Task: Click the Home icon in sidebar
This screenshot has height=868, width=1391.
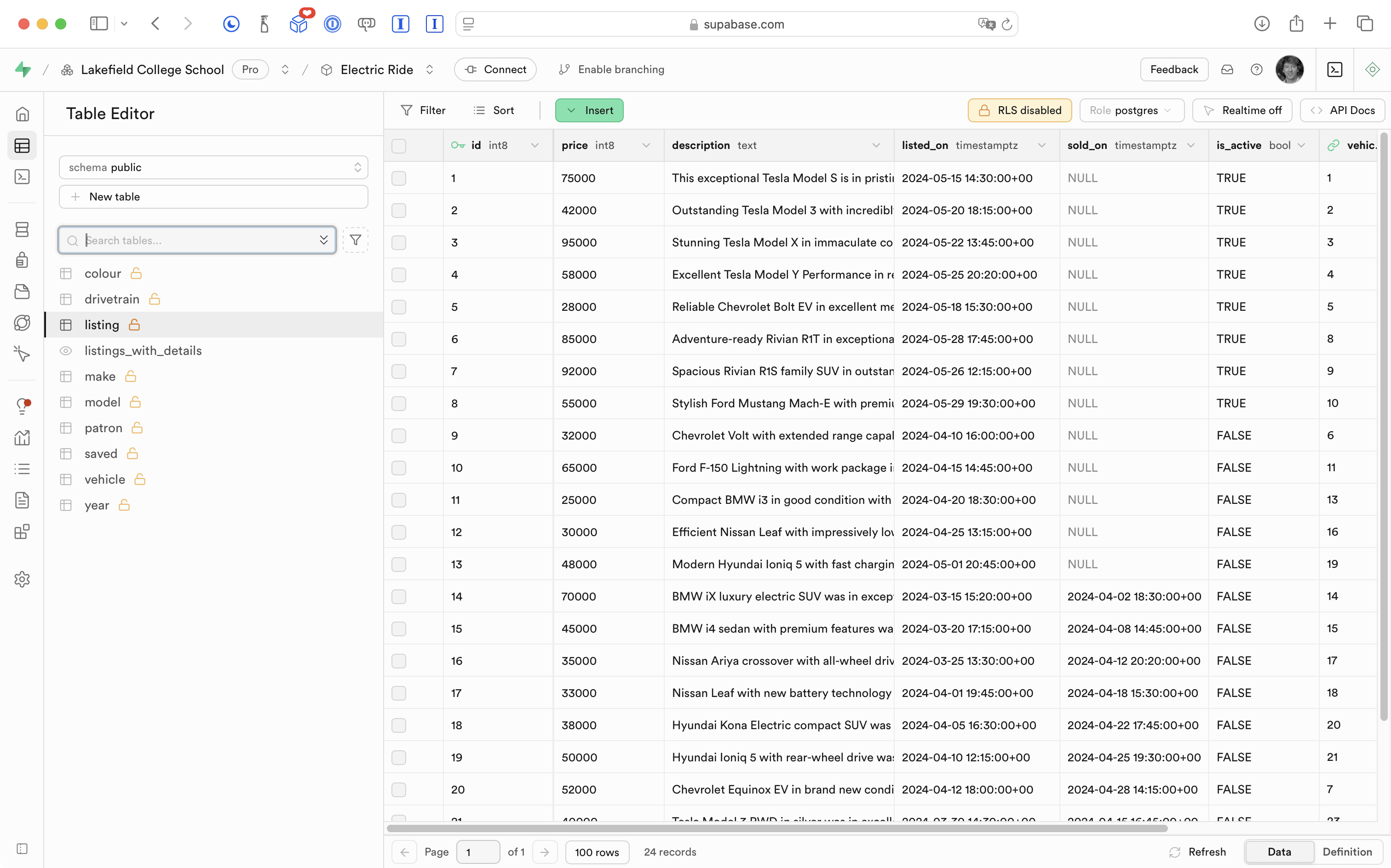Action: coord(22,114)
